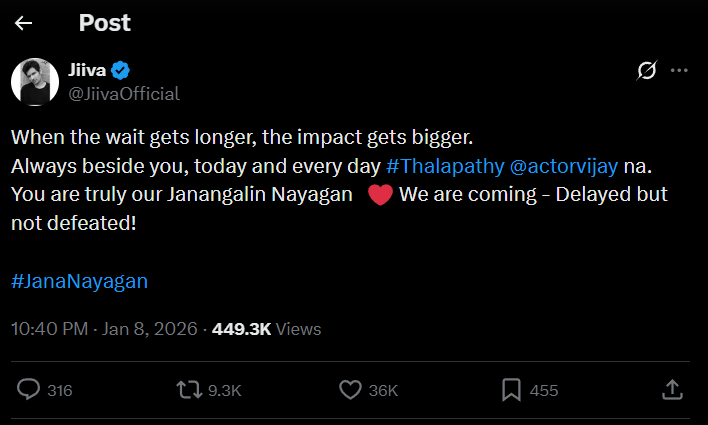Click the 36K likes count
The width and height of the screenshot is (708, 425).
(384, 391)
